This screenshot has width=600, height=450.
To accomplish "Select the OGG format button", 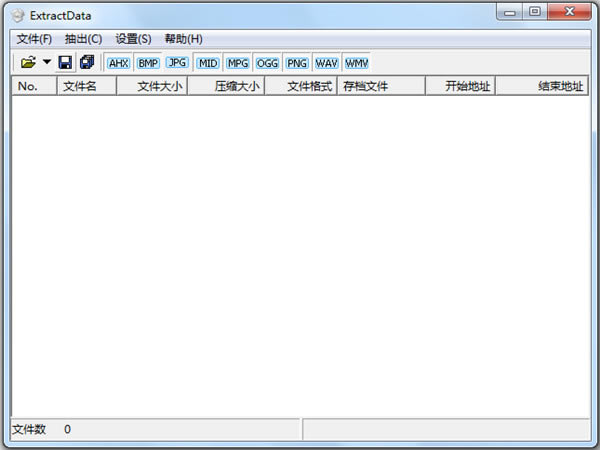I will click(268, 63).
